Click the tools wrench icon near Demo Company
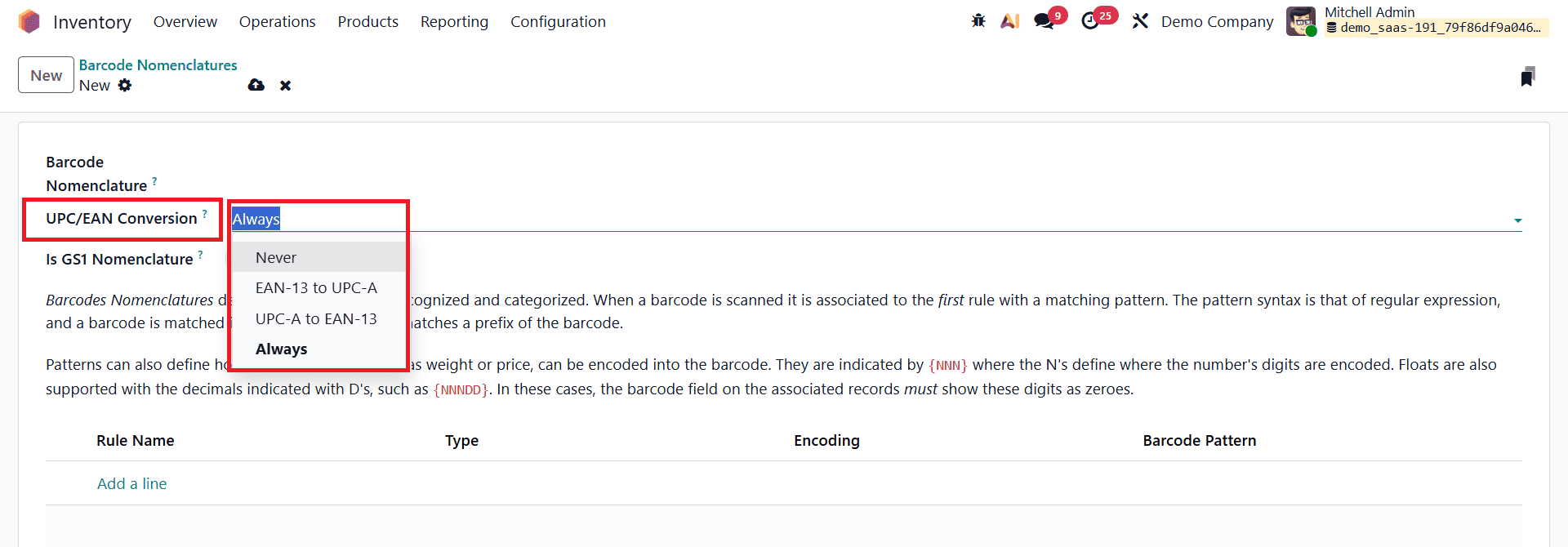The image size is (1568, 547). click(x=1140, y=20)
